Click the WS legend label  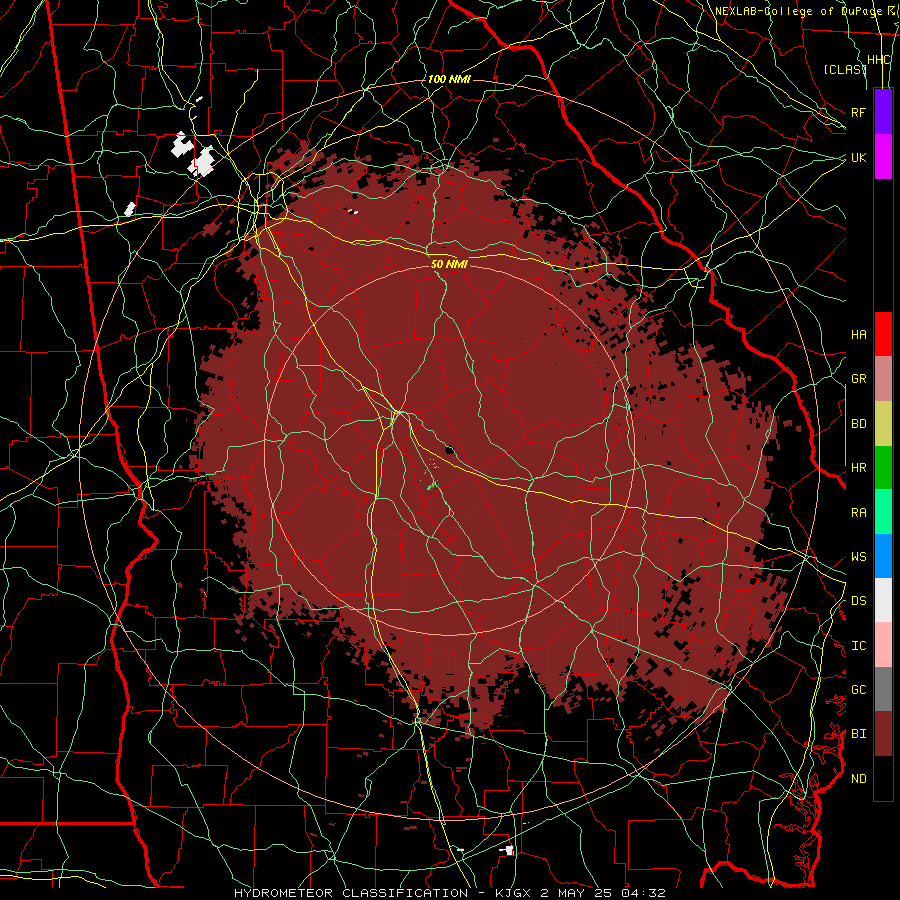858,557
